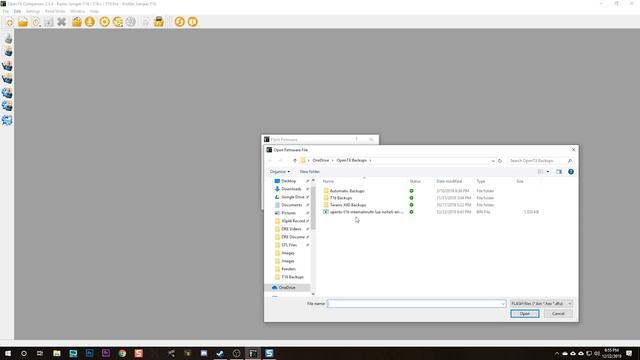The image size is (640, 360).
Task: Select Downloads in navigation pane
Action: 291,189
